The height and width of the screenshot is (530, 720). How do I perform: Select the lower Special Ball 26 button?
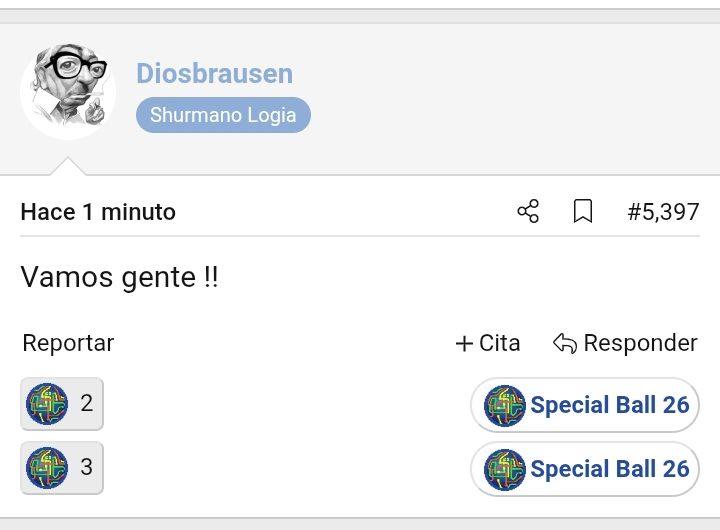pos(585,469)
